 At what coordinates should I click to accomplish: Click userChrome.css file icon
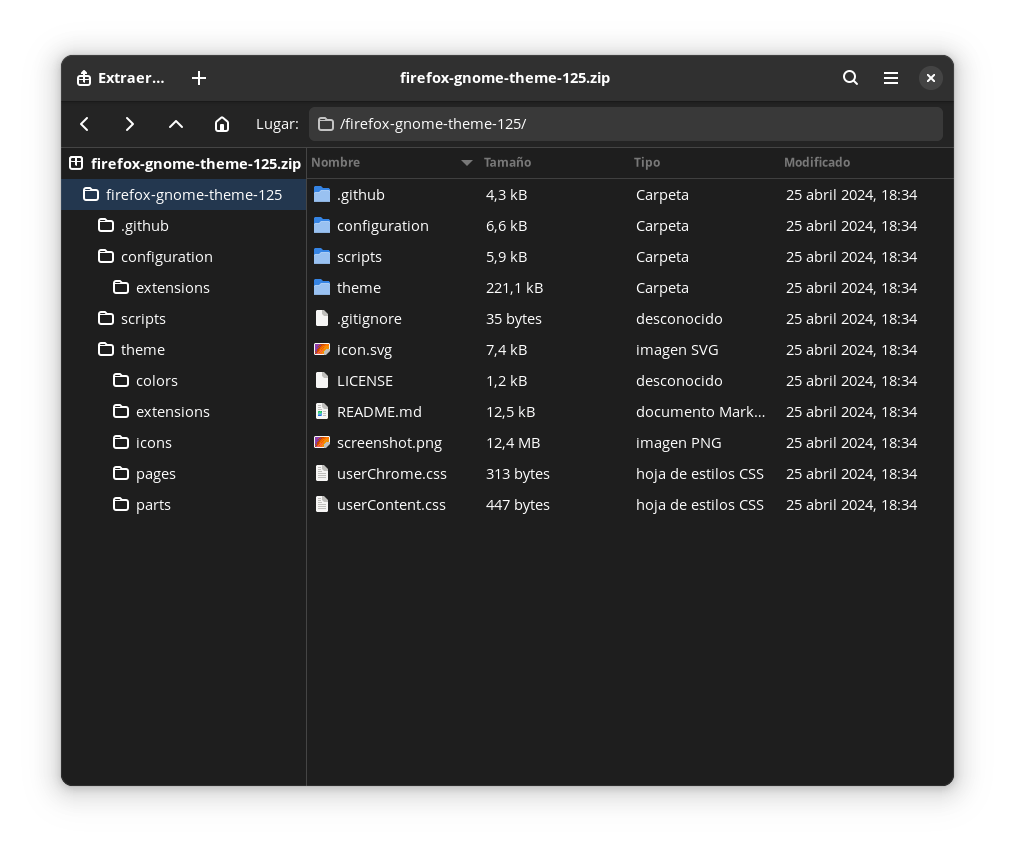point(322,474)
